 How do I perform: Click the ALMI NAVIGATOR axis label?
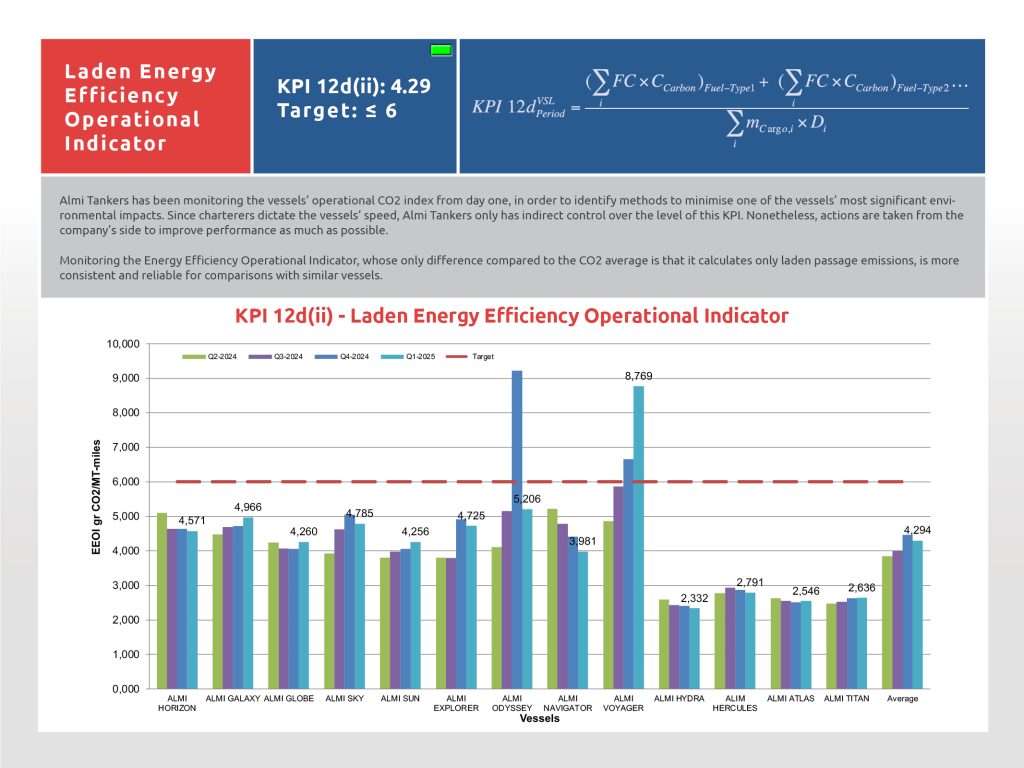click(x=568, y=703)
